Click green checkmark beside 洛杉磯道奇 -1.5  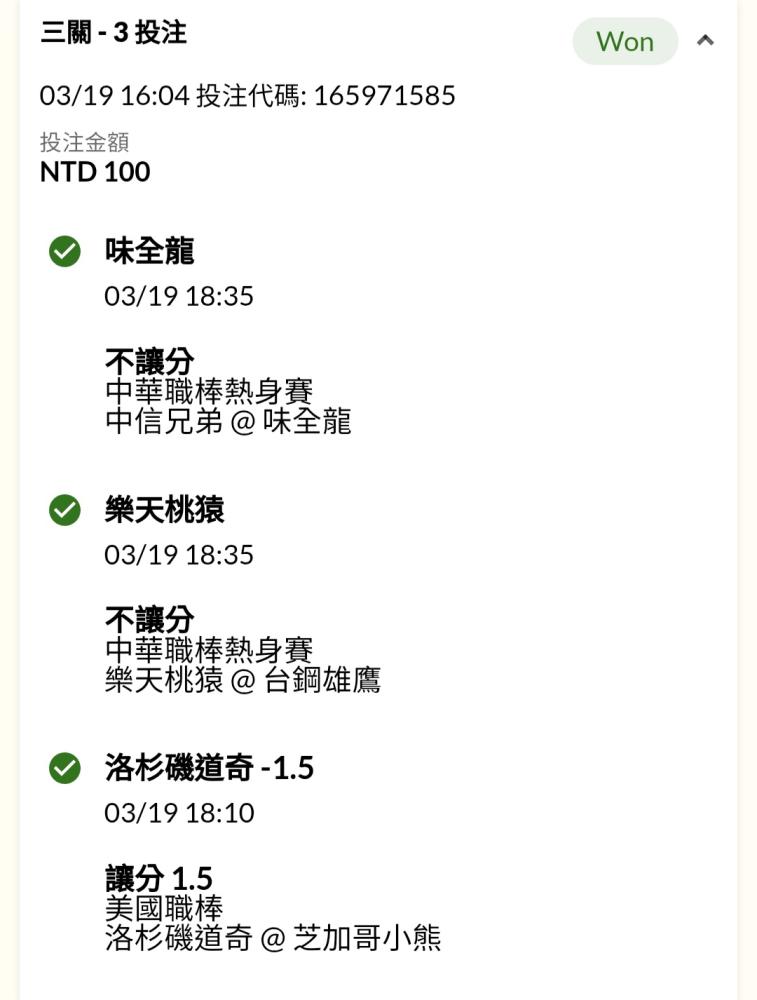(65, 768)
